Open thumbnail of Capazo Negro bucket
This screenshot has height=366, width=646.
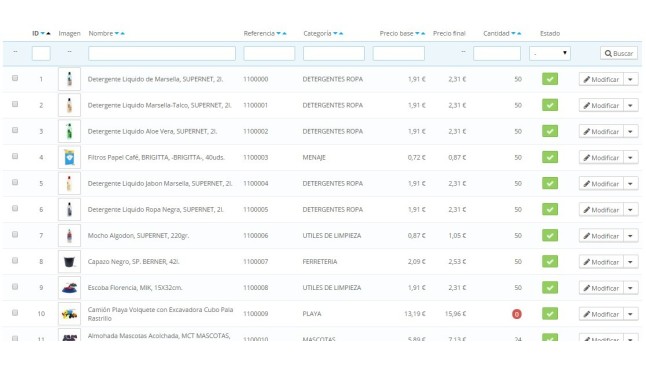pos(69,261)
